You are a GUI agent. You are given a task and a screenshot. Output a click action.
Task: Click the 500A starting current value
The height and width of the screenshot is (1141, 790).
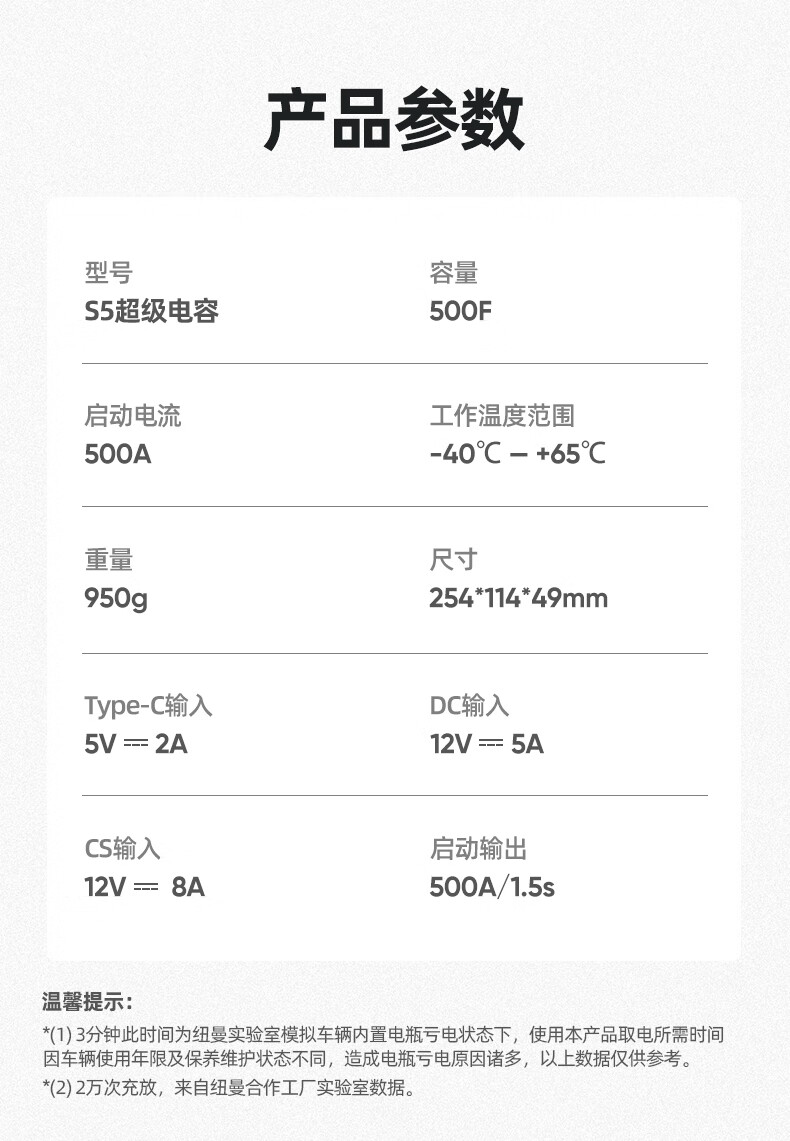(x=118, y=454)
